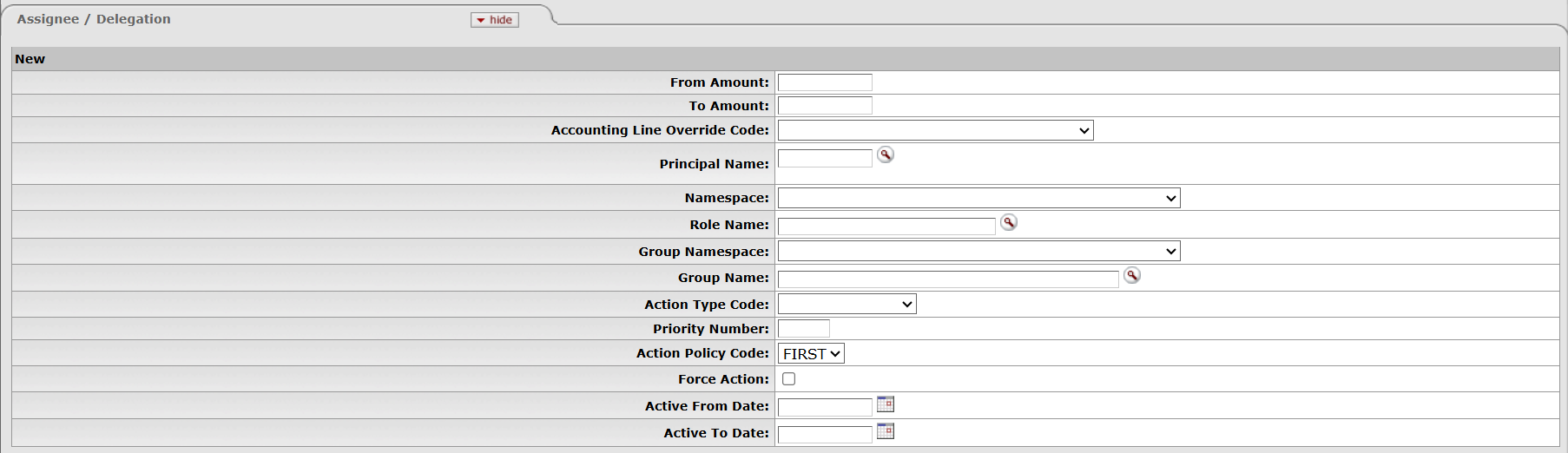1568x453 pixels.
Task: Select the Assignee / Delegation tab title
Action: click(x=94, y=19)
